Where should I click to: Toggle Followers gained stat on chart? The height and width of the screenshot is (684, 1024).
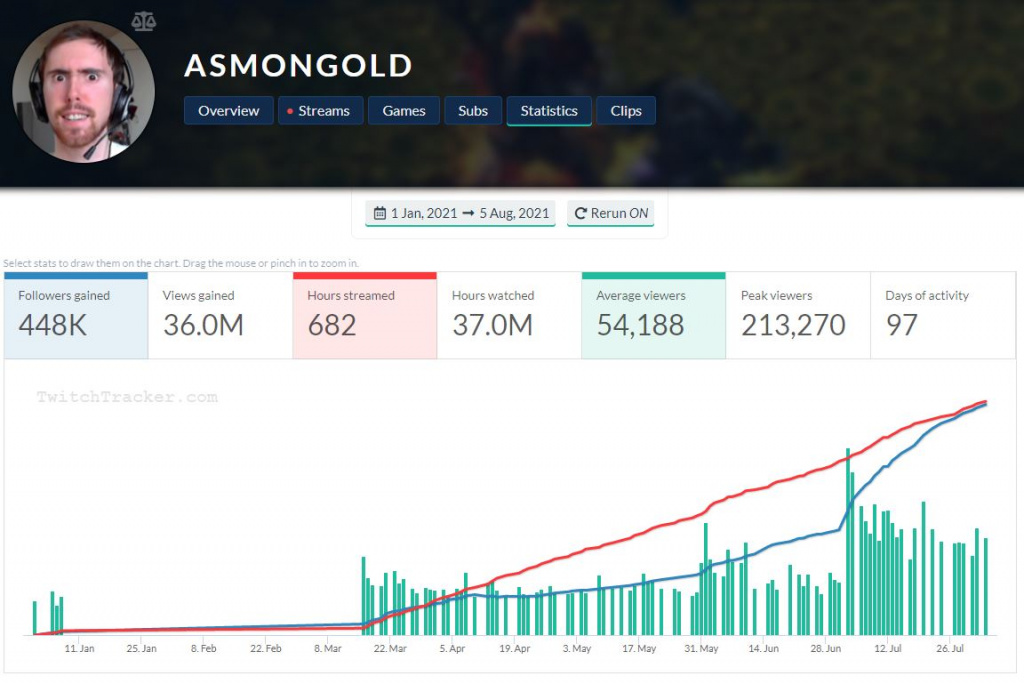click(x=76, y=316)
